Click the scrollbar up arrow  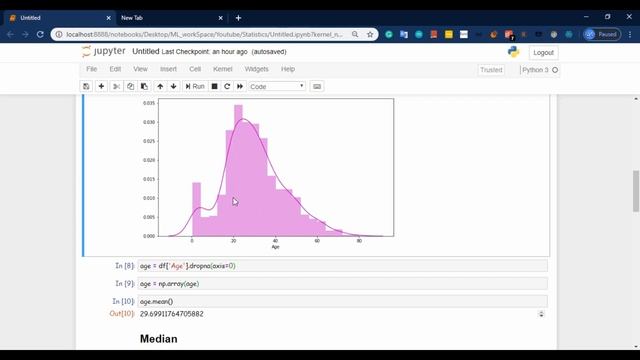click(x=636, y=99)
